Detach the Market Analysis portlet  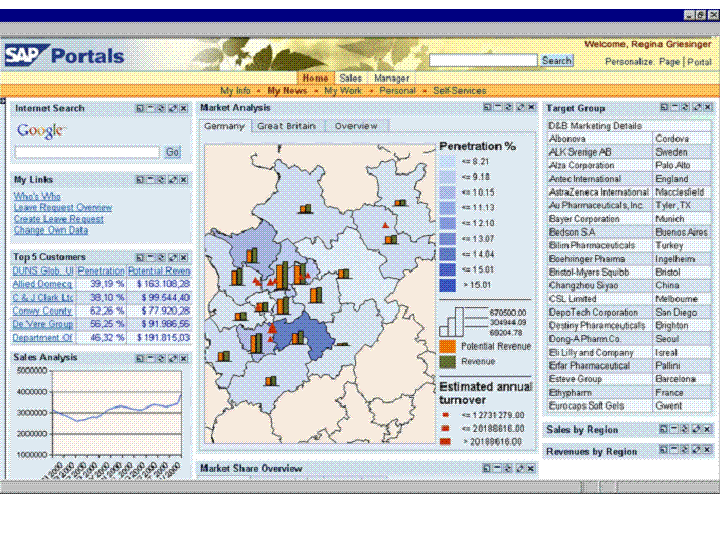(487, 107)
